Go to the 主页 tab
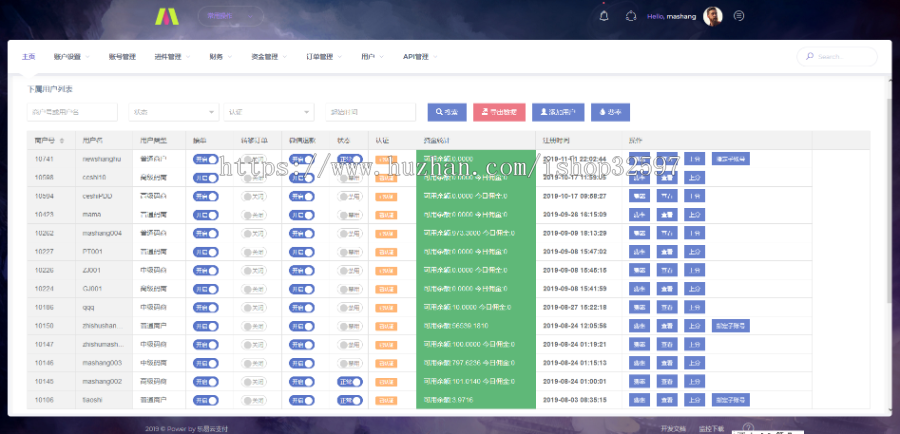900x434 pixels. (28, 57)
